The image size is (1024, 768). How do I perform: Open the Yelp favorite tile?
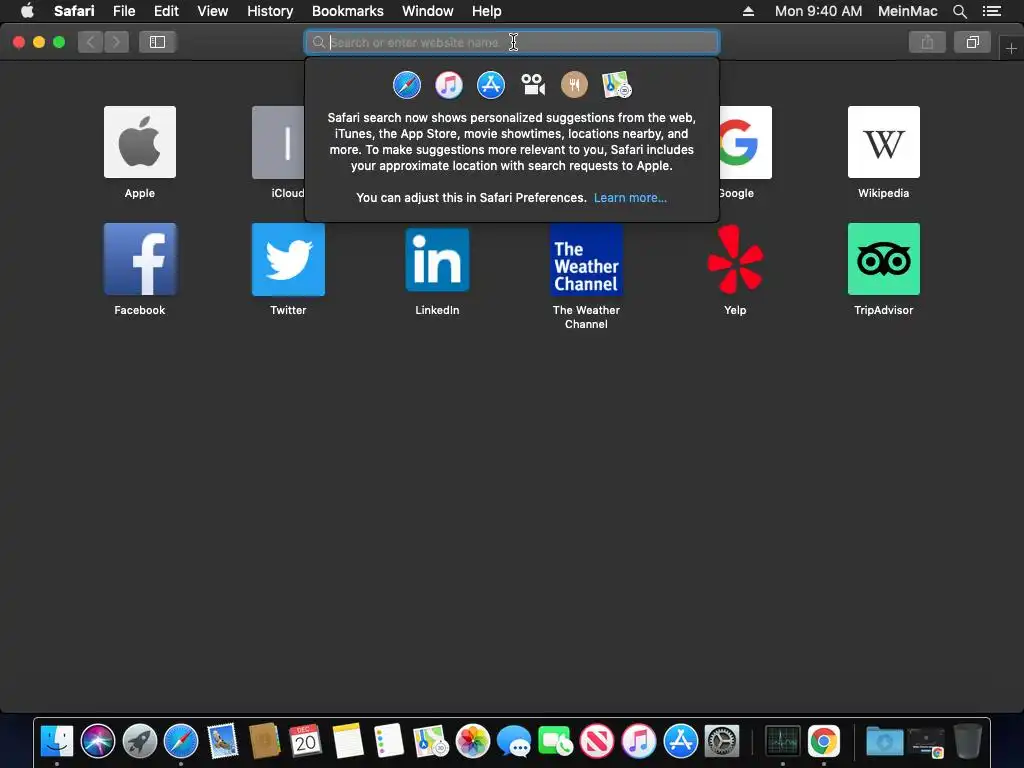point(735,259)
